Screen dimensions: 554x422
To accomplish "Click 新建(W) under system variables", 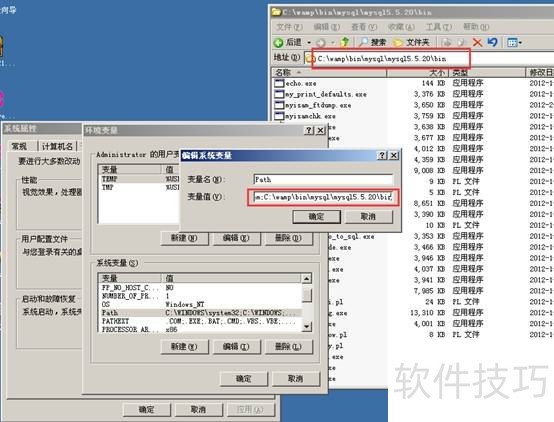I will [184, 347].
